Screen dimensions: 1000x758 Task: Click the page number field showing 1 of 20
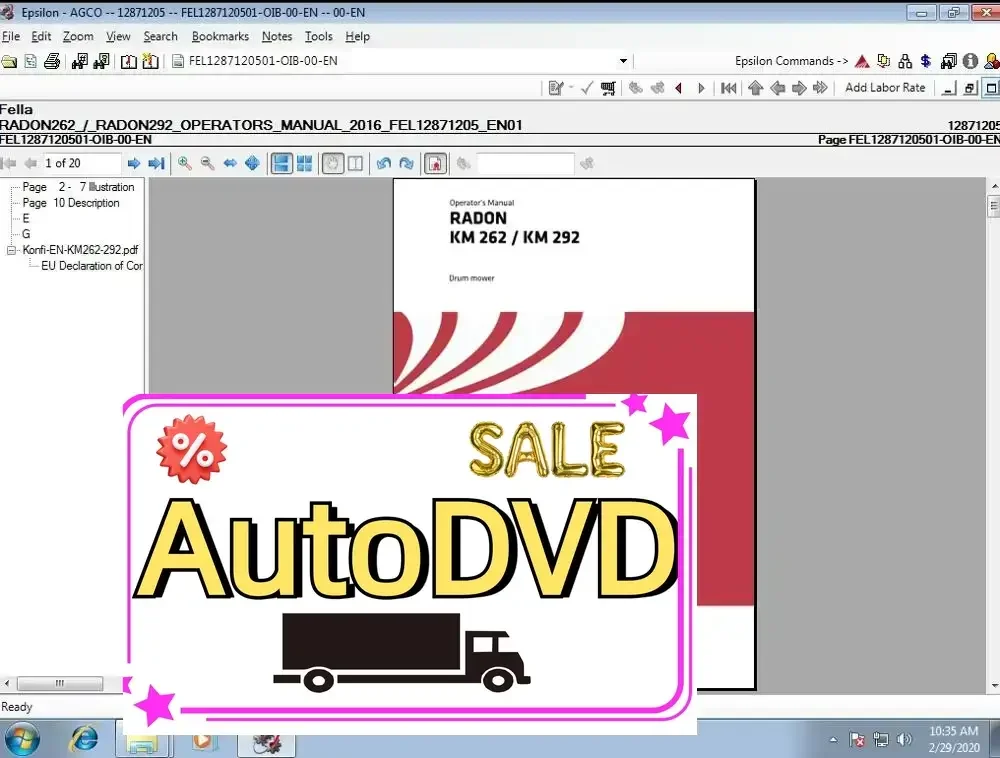pyautogui.click(x=80, y=164)
